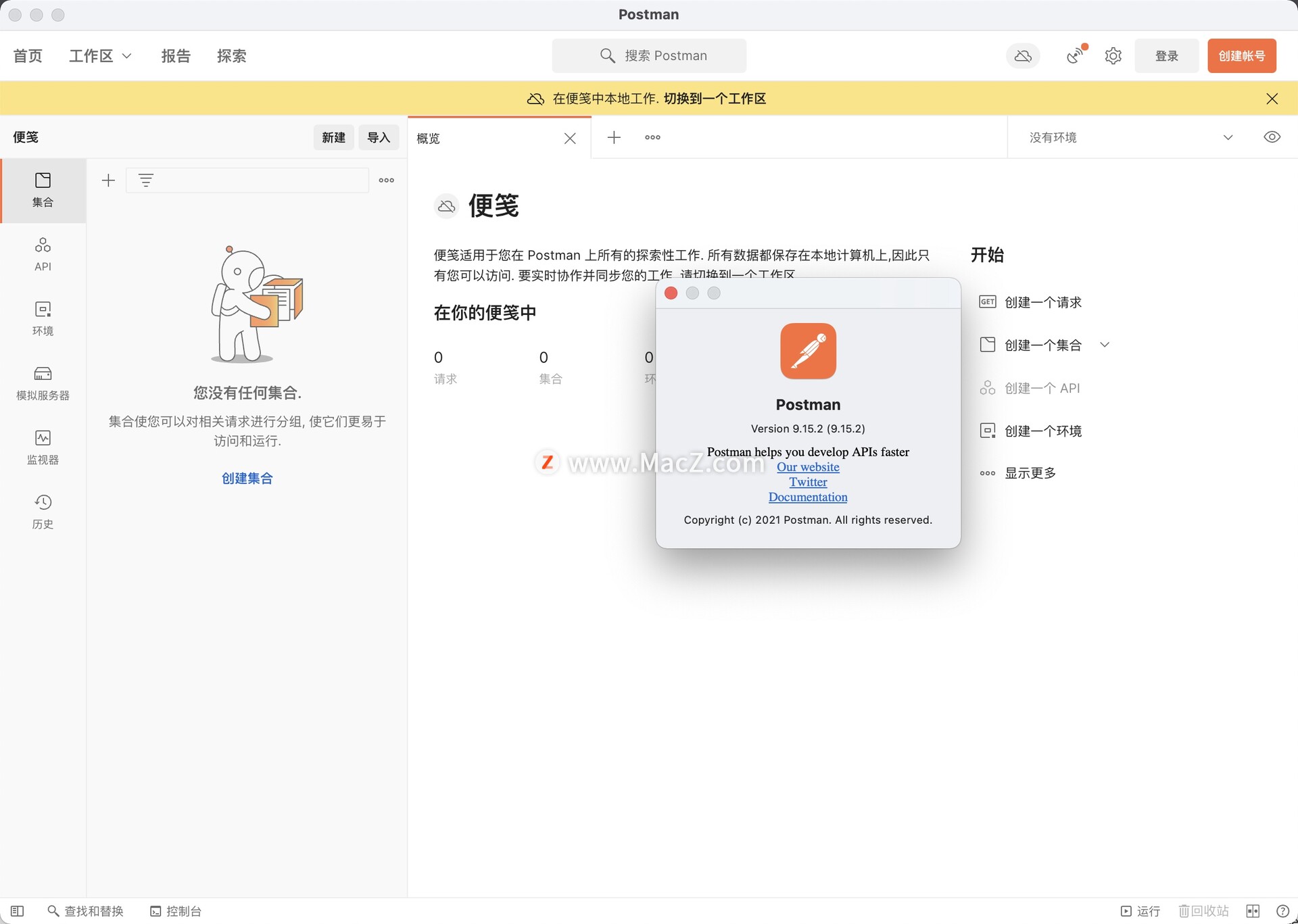Image resolution: width=1298 pixels, height=924 pixels.
Task: Toggle the environment quick look eye icon
Action: 1272,137
